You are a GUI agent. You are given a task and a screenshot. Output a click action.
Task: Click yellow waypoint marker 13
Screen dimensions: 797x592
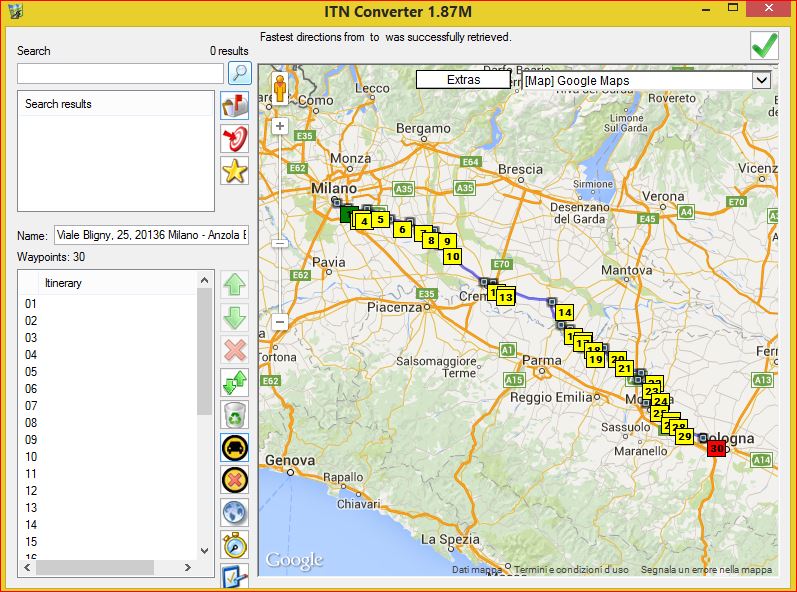point(506,297)
